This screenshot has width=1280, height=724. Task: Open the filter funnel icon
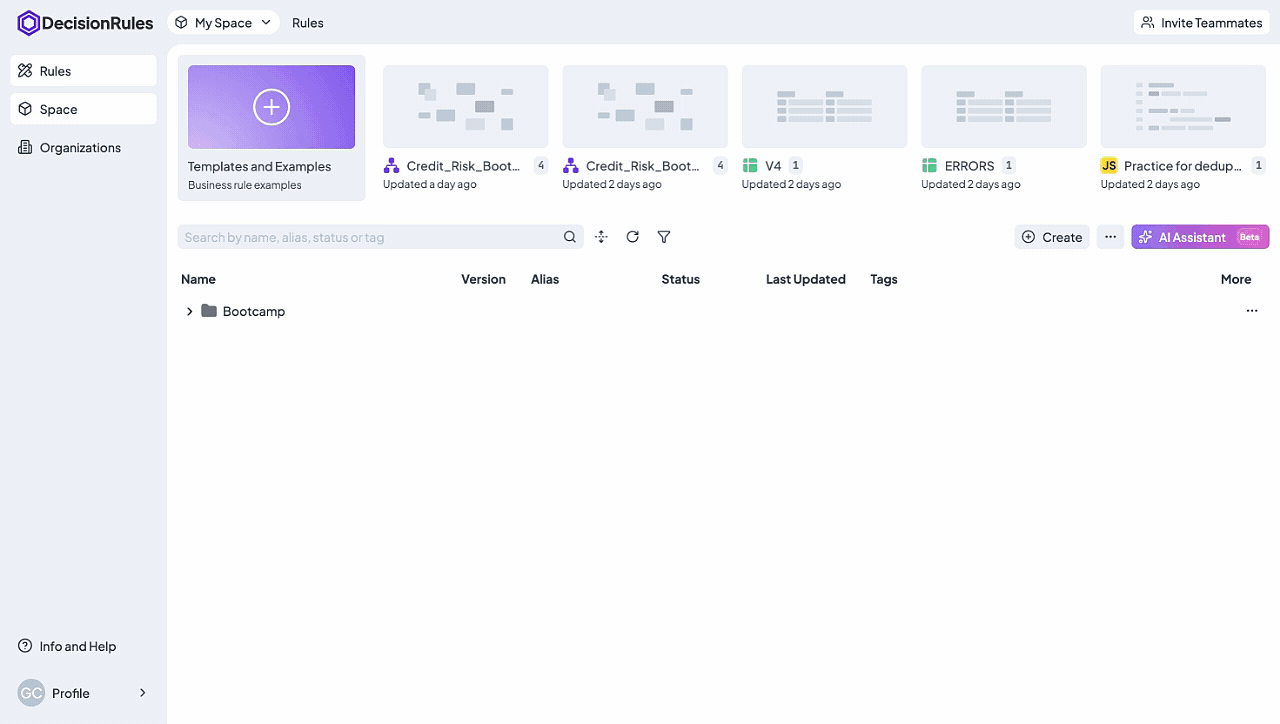pos(664,237)
